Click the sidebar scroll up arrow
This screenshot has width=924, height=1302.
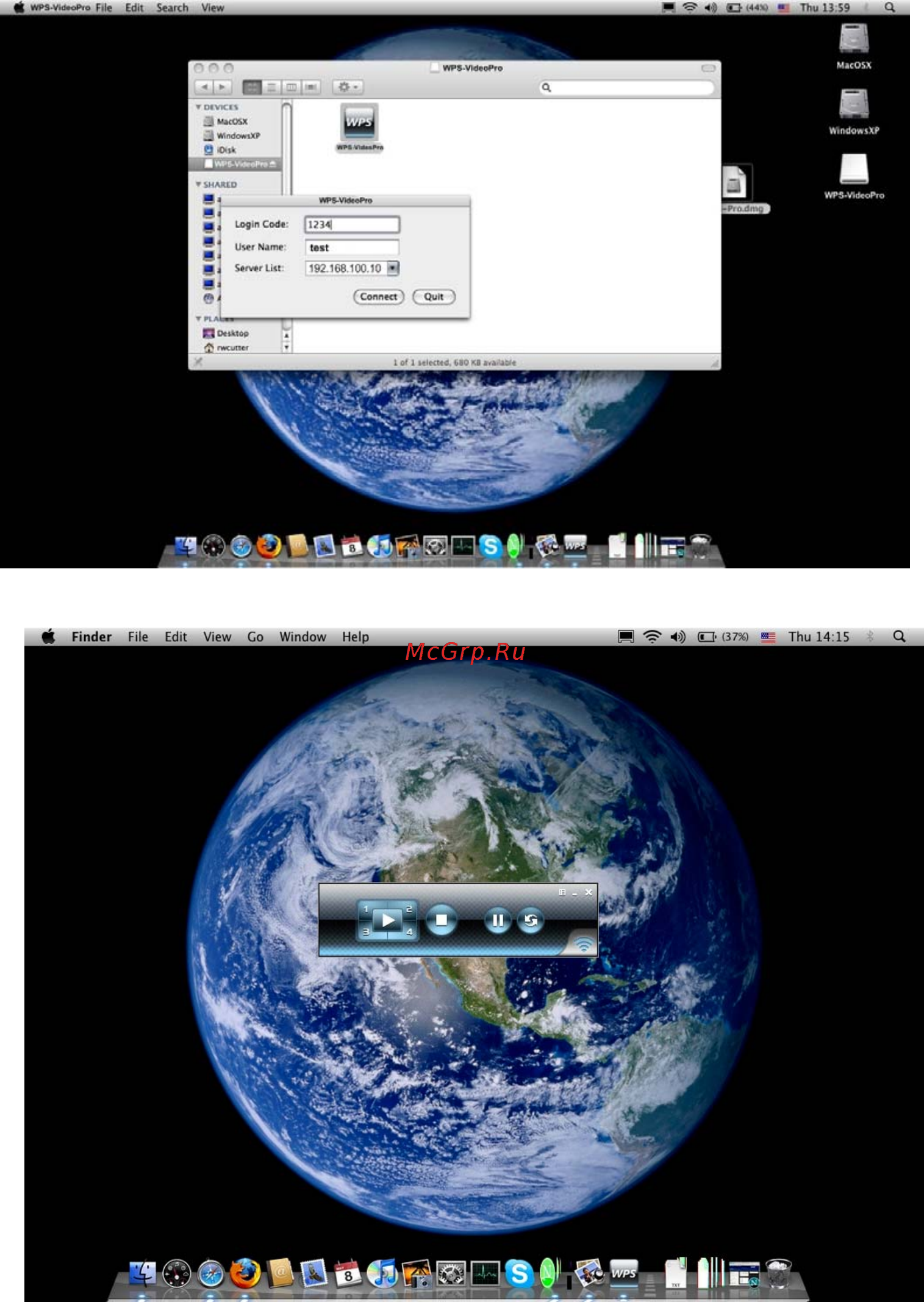pyautogui.click(x=286, y=335)
